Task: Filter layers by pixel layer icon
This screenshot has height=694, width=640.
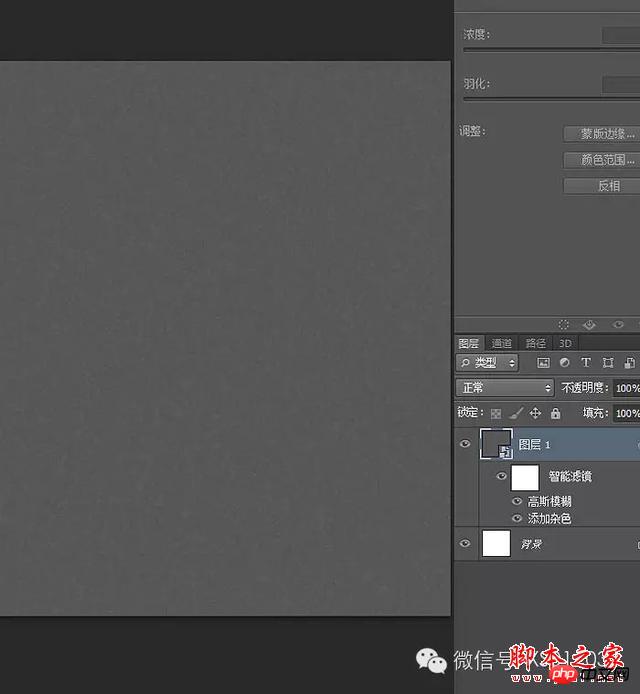Action: click(543, 363)
